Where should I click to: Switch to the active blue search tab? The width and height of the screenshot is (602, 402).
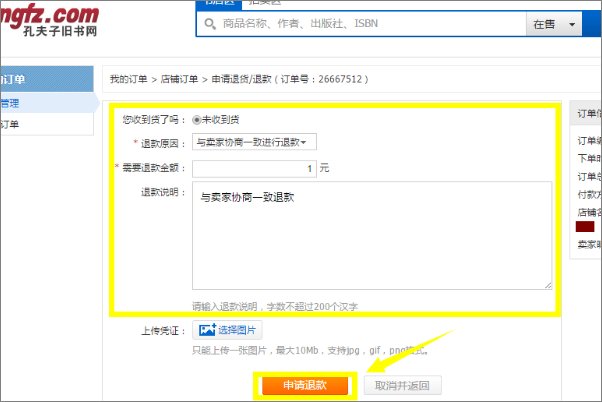coord(219,4)
